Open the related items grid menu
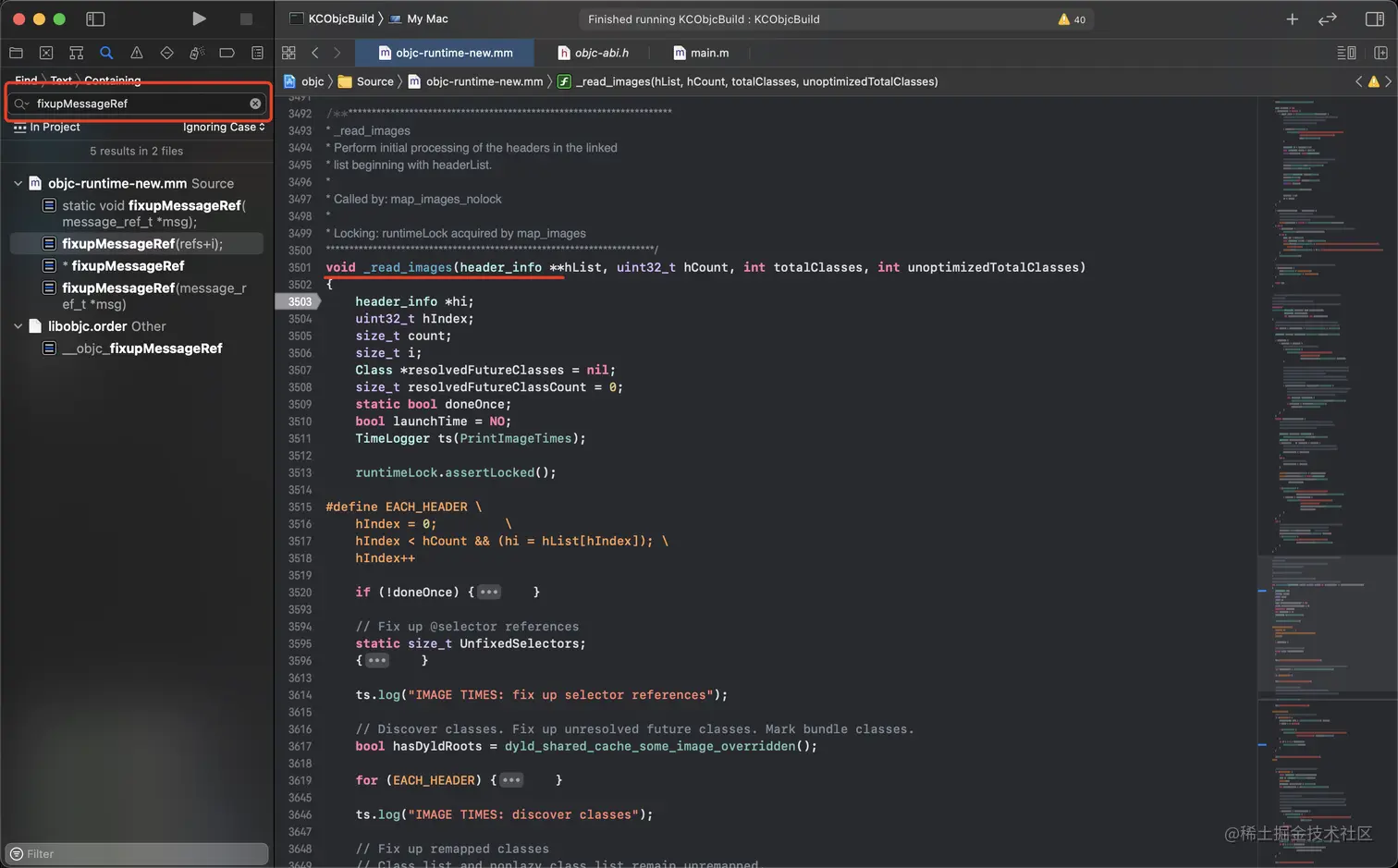Viewport: 1398px width, 868px height. coord(288,53)
